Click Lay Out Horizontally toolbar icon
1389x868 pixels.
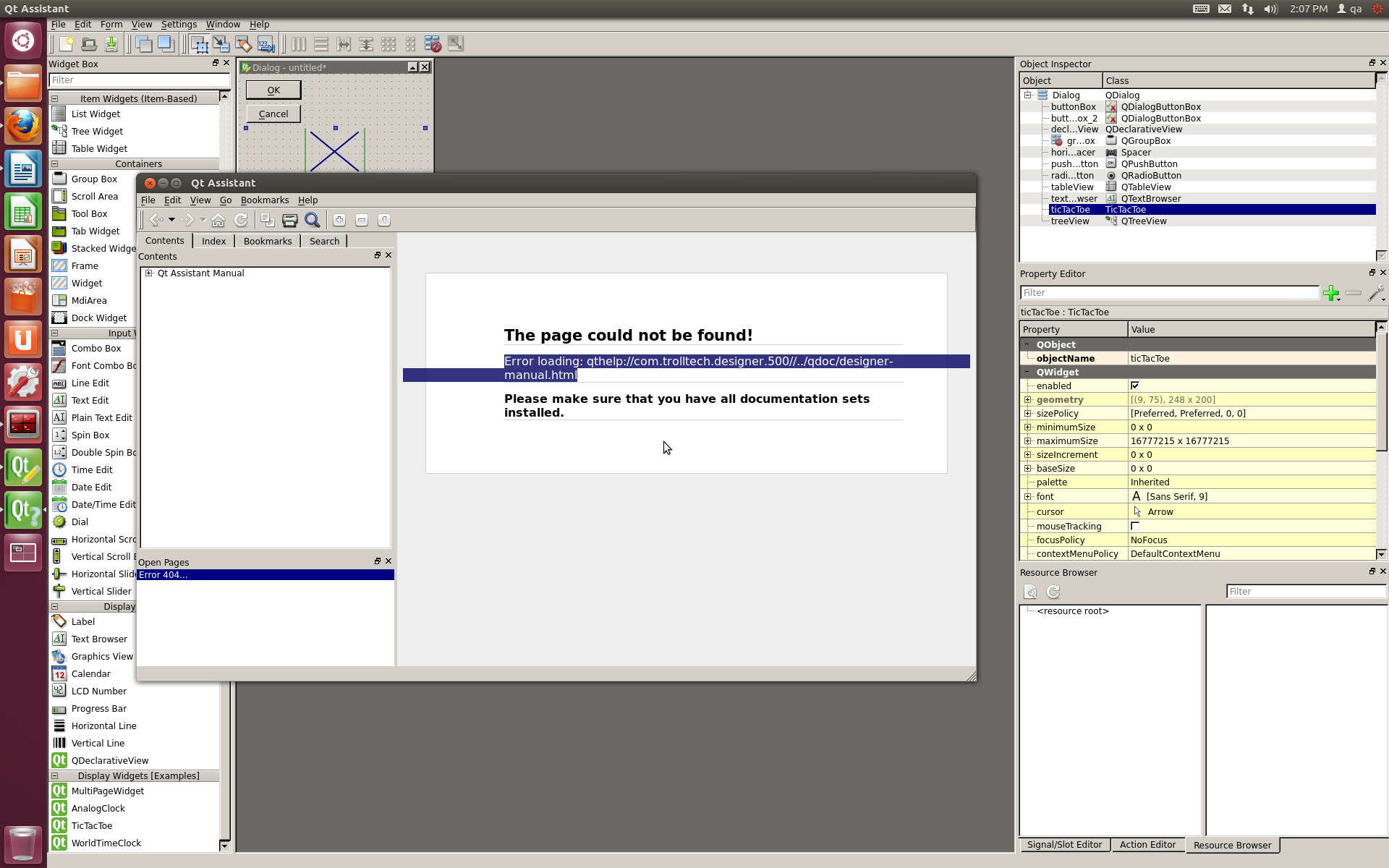tap(298, 44)
